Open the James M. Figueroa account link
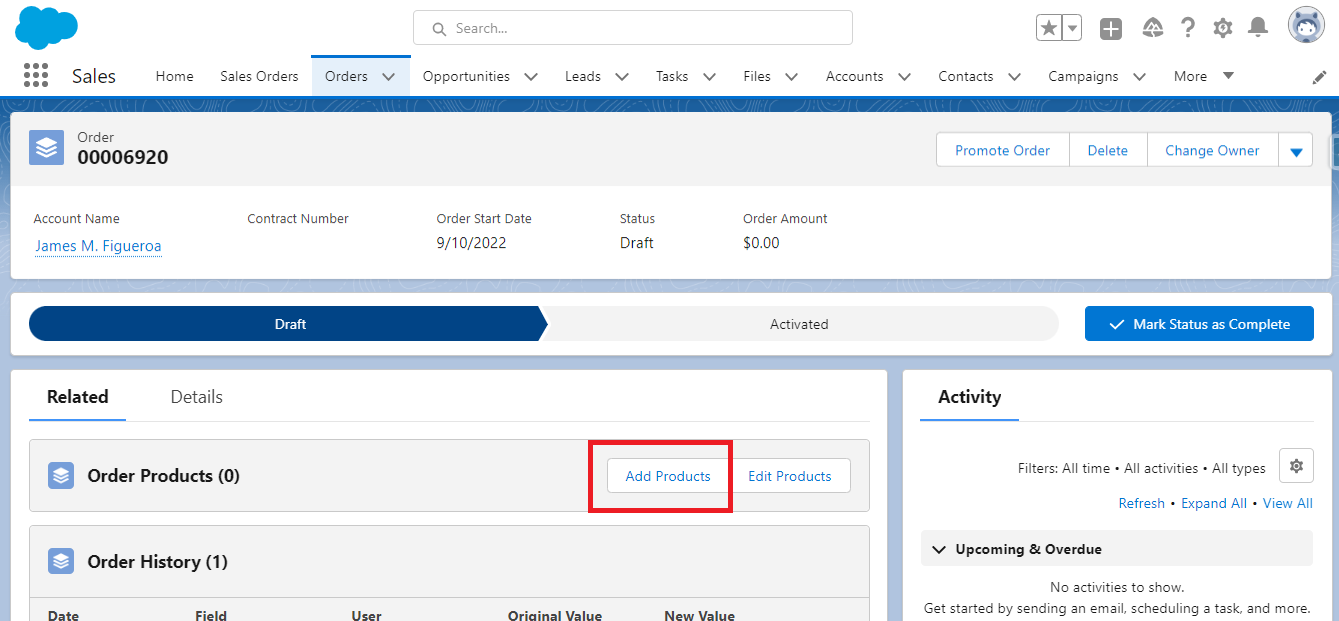The width and height of the screenshot is (1339, 621). 98,245
